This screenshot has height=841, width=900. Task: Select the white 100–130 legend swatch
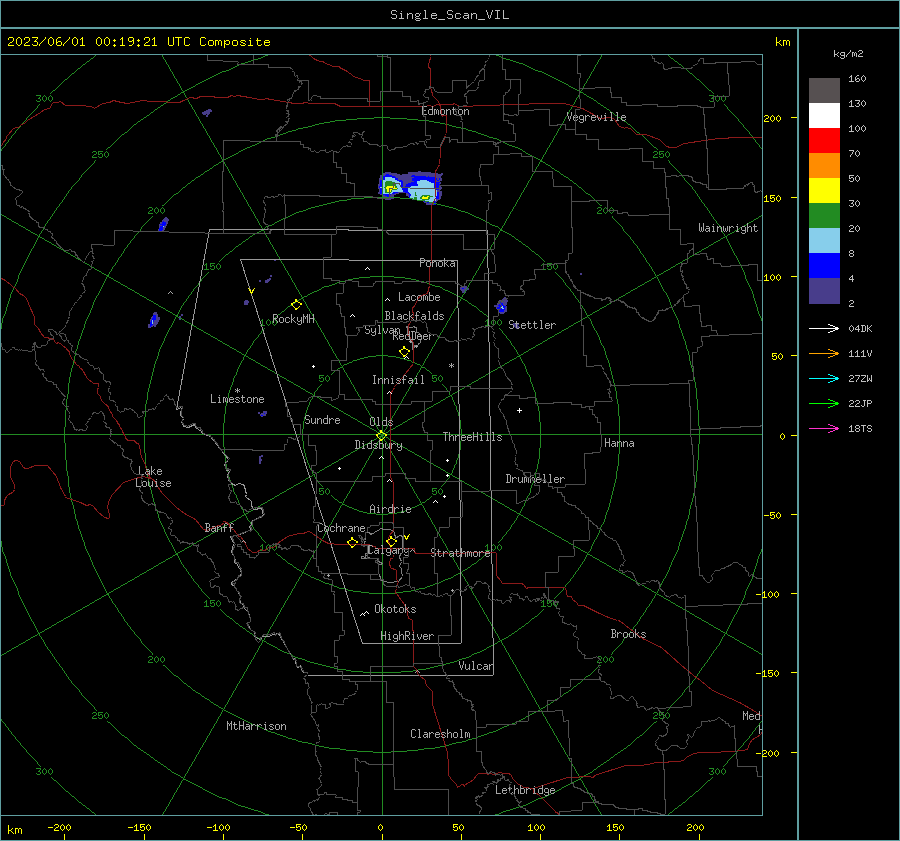(824, 116)
